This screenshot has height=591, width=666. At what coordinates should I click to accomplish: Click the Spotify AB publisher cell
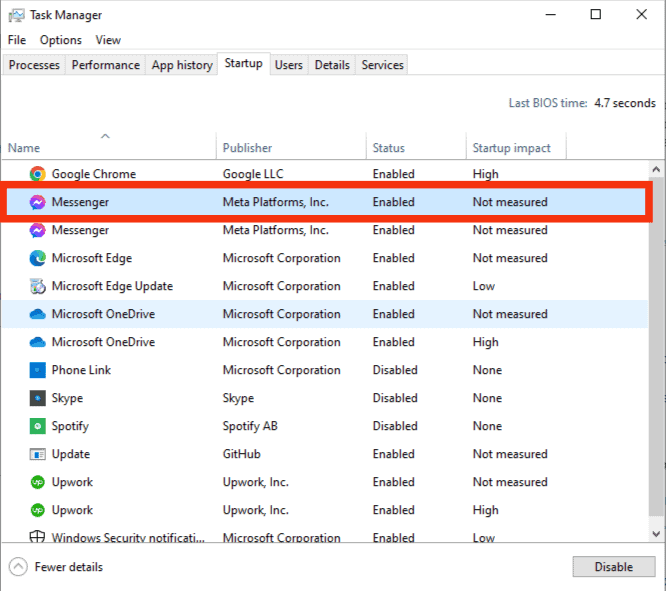pos(250,426)
